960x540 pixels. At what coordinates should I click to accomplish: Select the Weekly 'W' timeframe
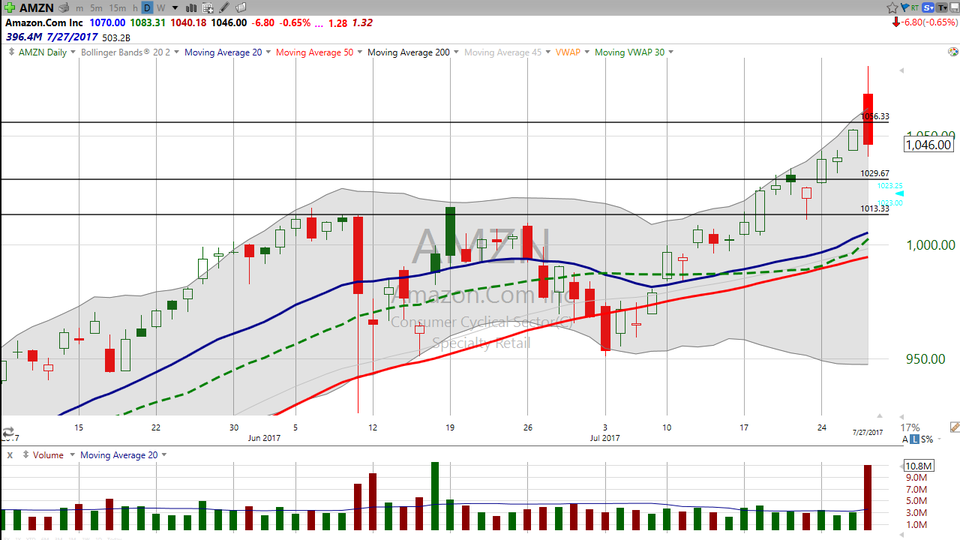(161, 8)
